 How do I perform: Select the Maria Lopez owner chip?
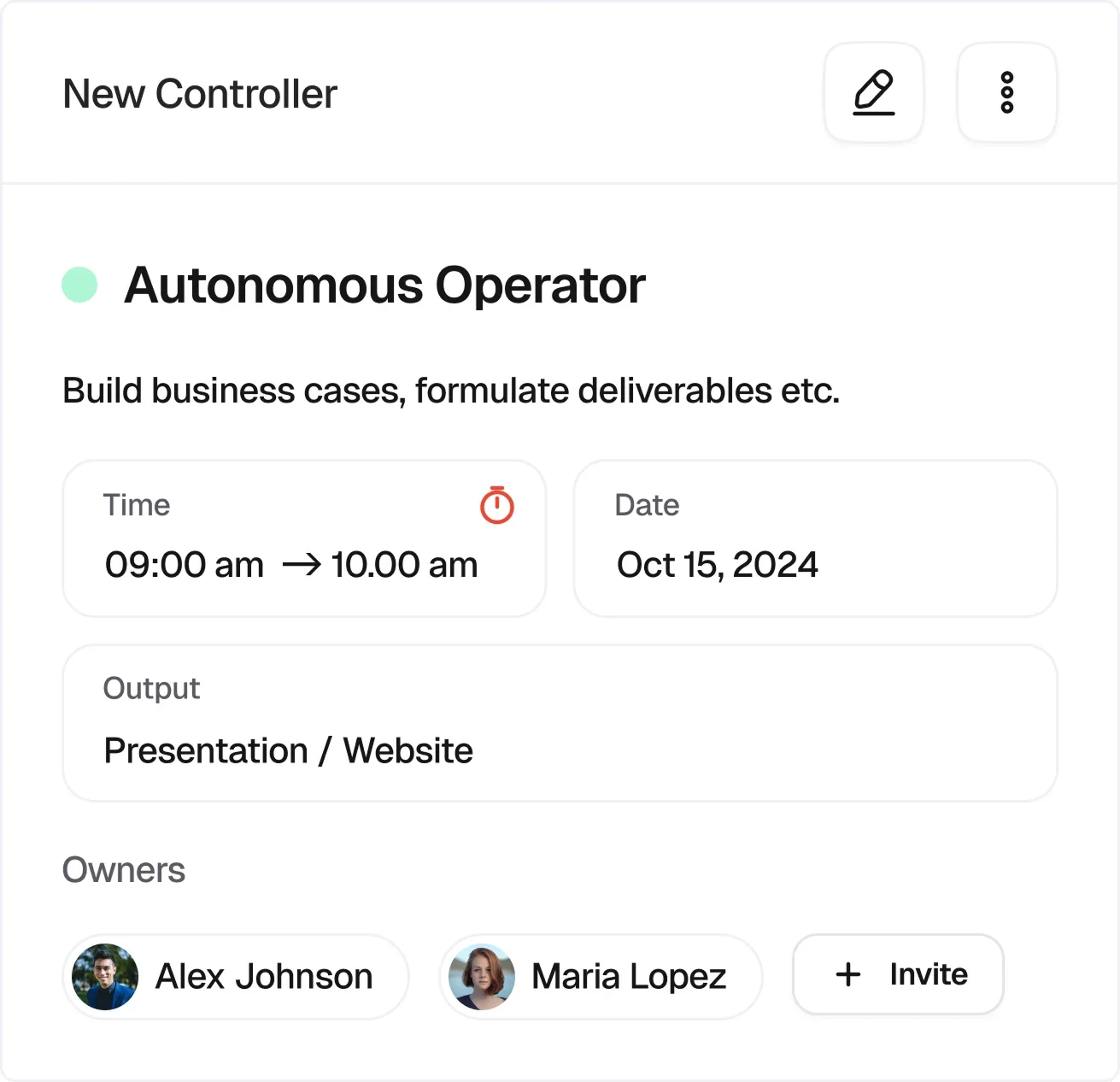(x=599, y=977)
